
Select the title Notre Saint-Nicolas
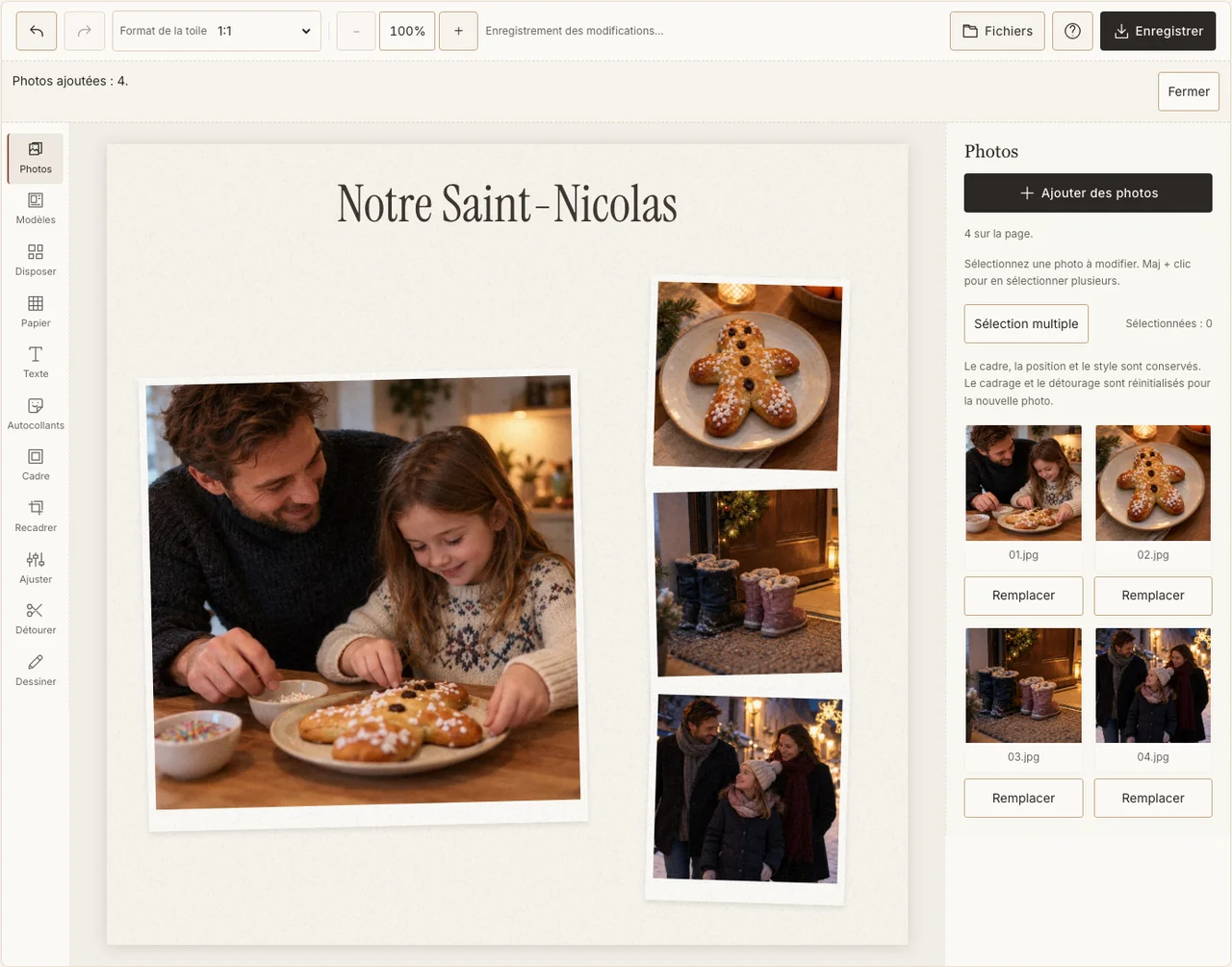pos(507,204)
